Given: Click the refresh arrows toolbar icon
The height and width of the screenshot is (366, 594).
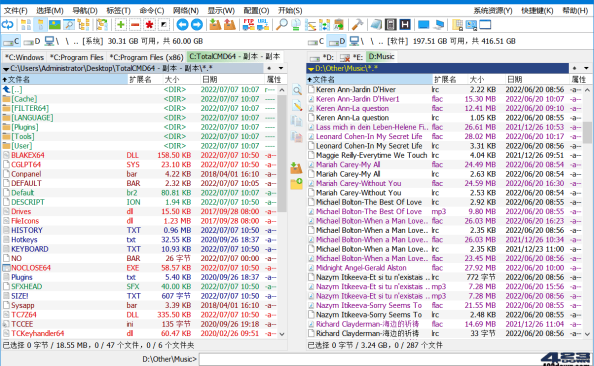Looking at the screenshot, I should [8, 25].
